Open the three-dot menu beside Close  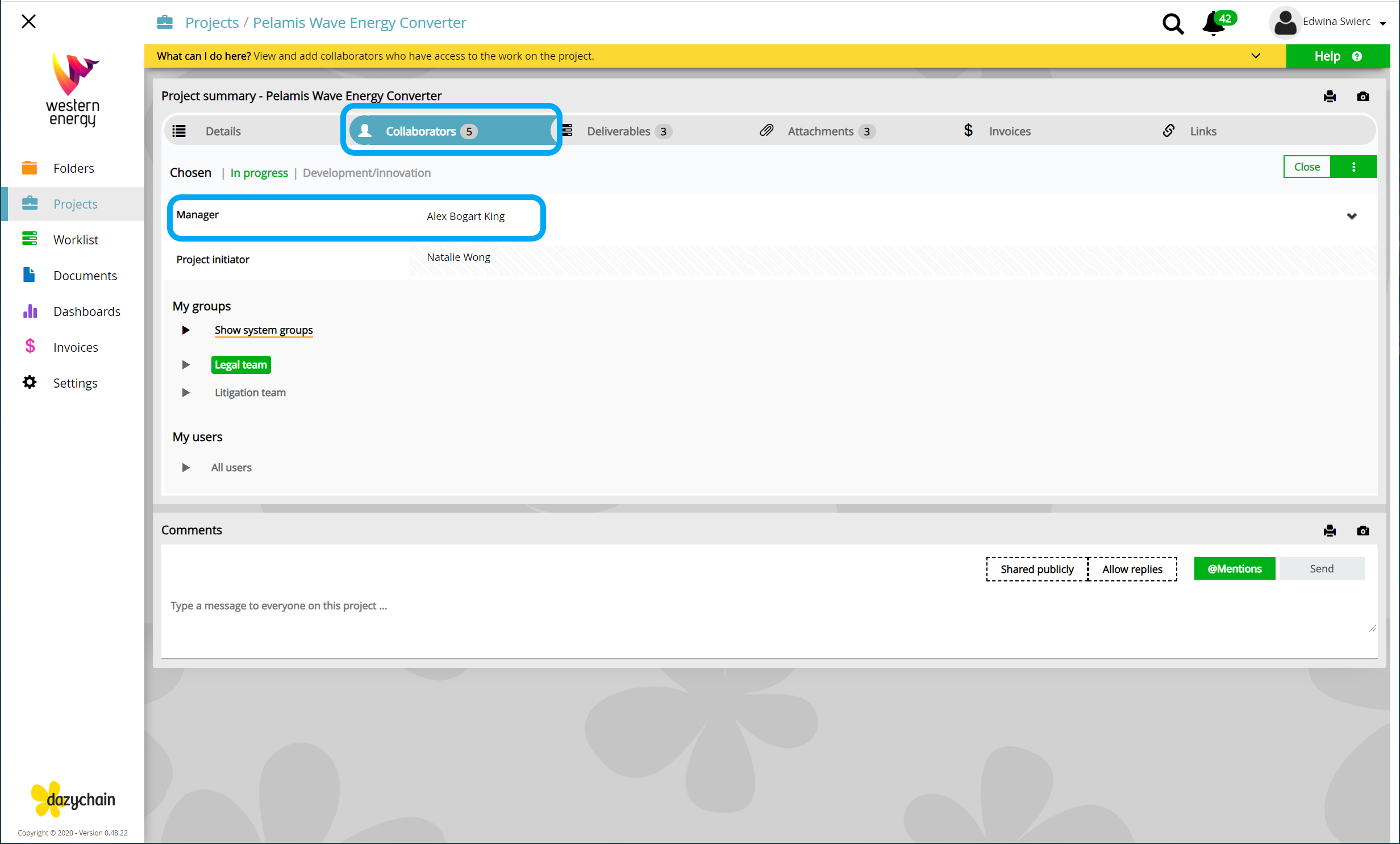(x=1353, y=167)
